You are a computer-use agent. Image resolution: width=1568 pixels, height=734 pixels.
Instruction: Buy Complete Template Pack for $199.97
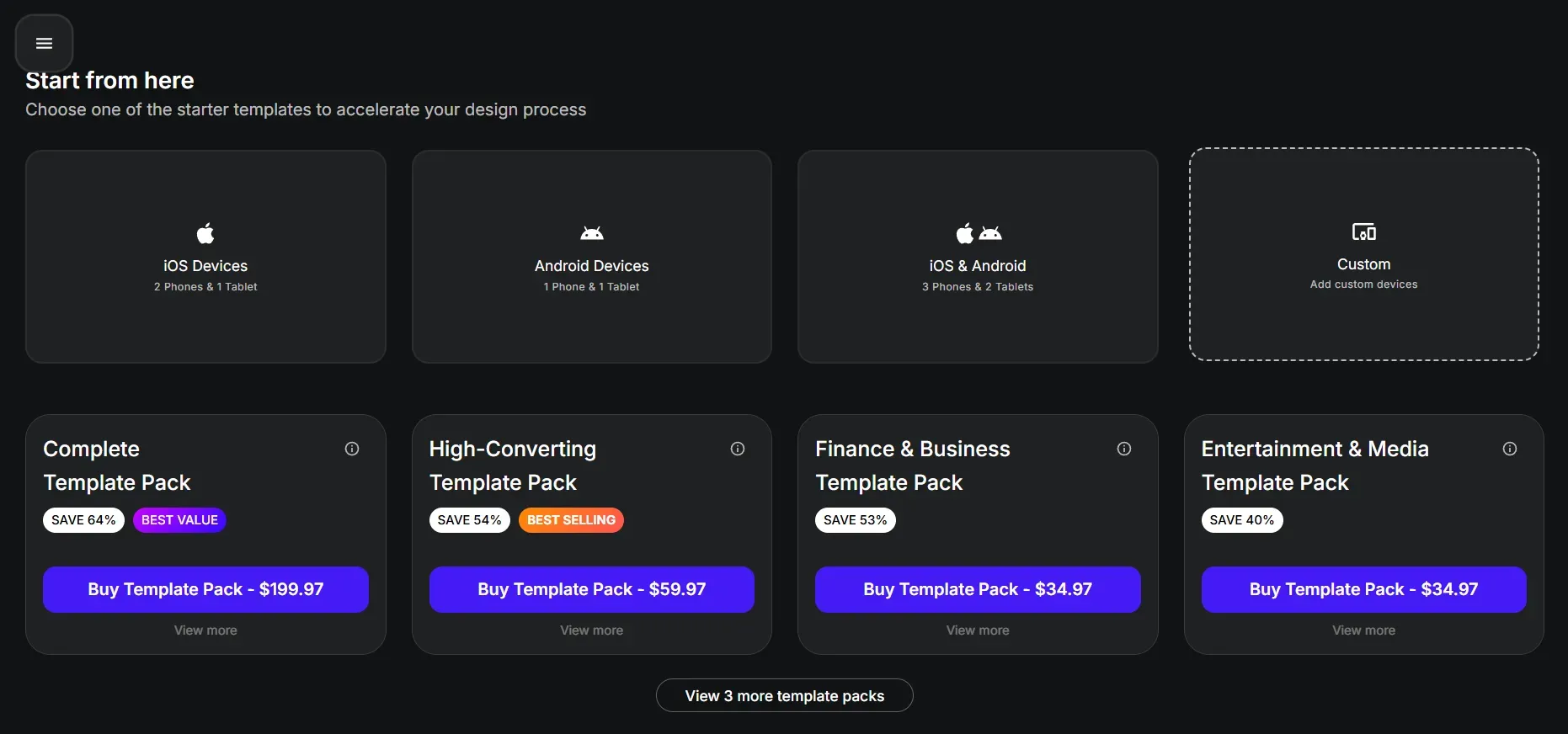(205, 589)
